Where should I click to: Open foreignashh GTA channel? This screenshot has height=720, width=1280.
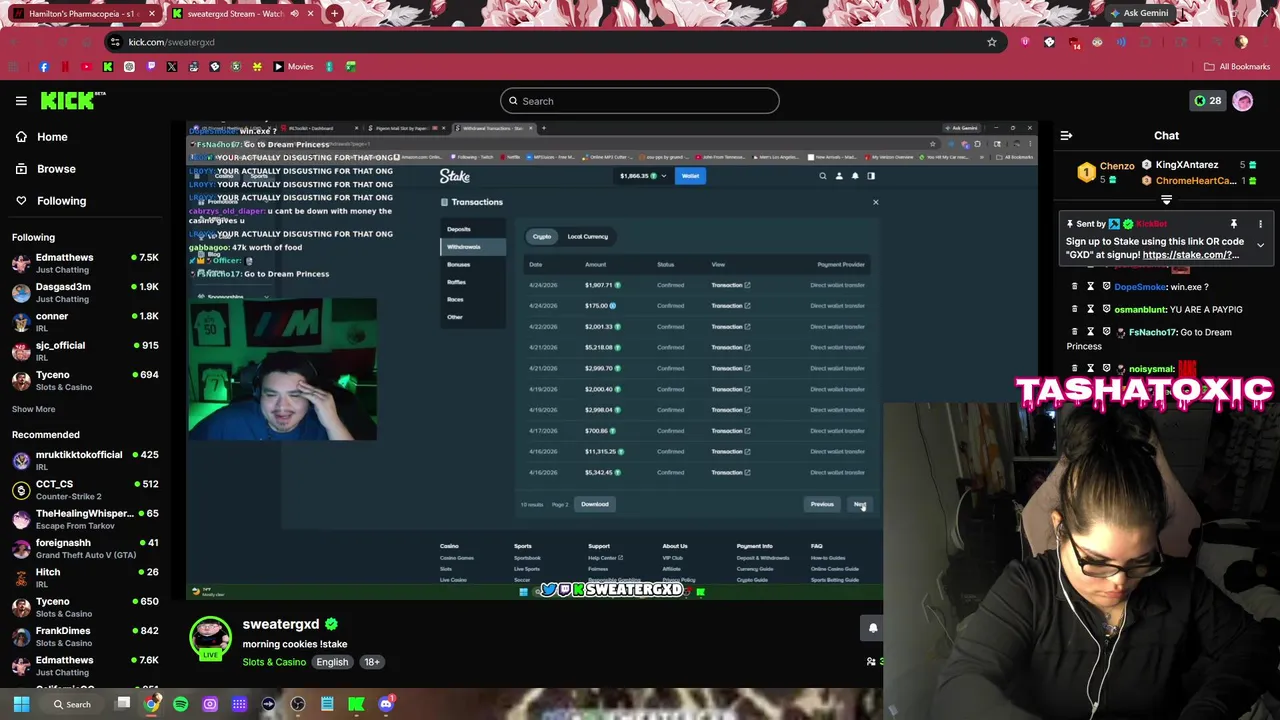coord(85,548)
